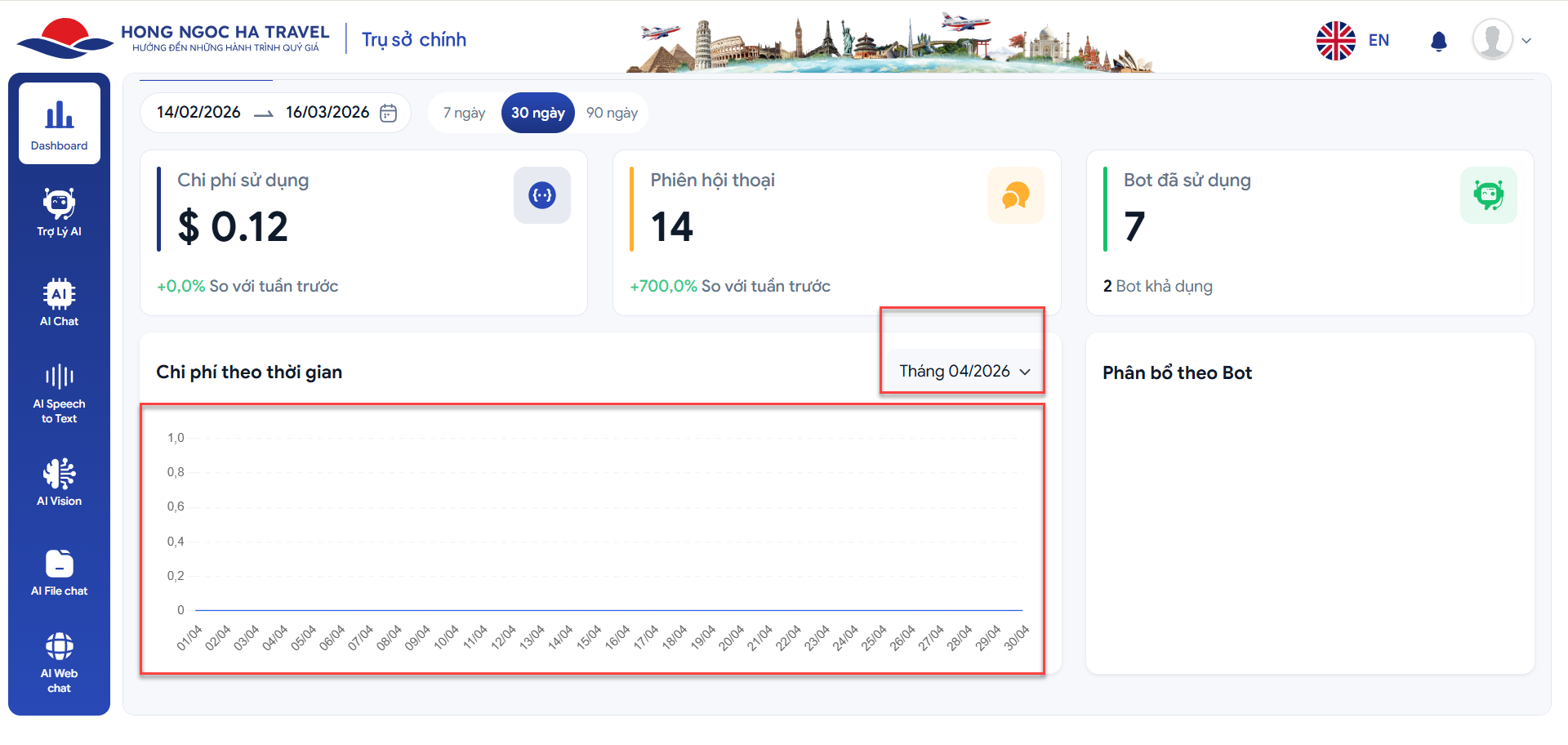1568x745 pixels.
Task: Click the Phiên hội thoại chat bubble icon
Action: point(1015,195)
